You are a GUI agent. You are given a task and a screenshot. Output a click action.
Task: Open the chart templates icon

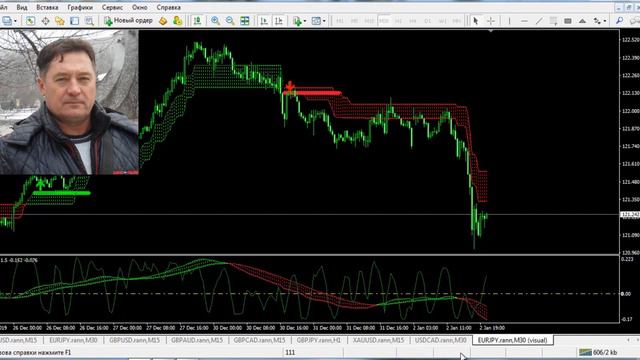316,21
